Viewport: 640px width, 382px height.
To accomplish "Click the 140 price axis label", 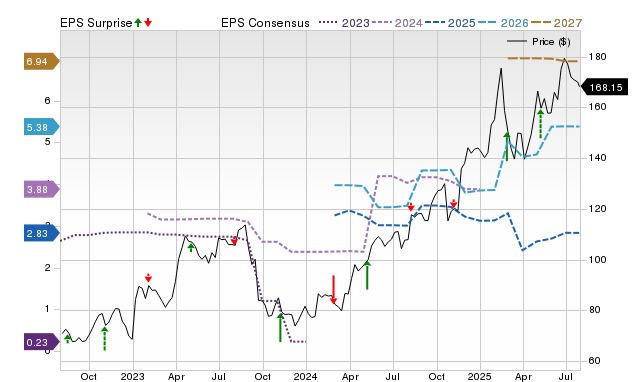I will point(597,158).
